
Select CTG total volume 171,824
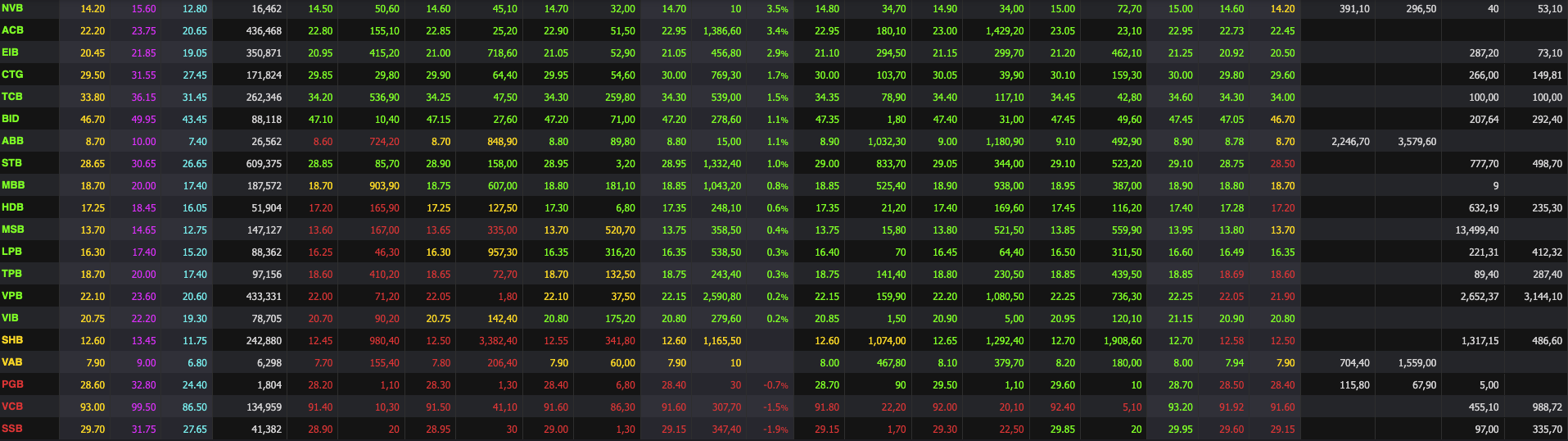[264, 75]
